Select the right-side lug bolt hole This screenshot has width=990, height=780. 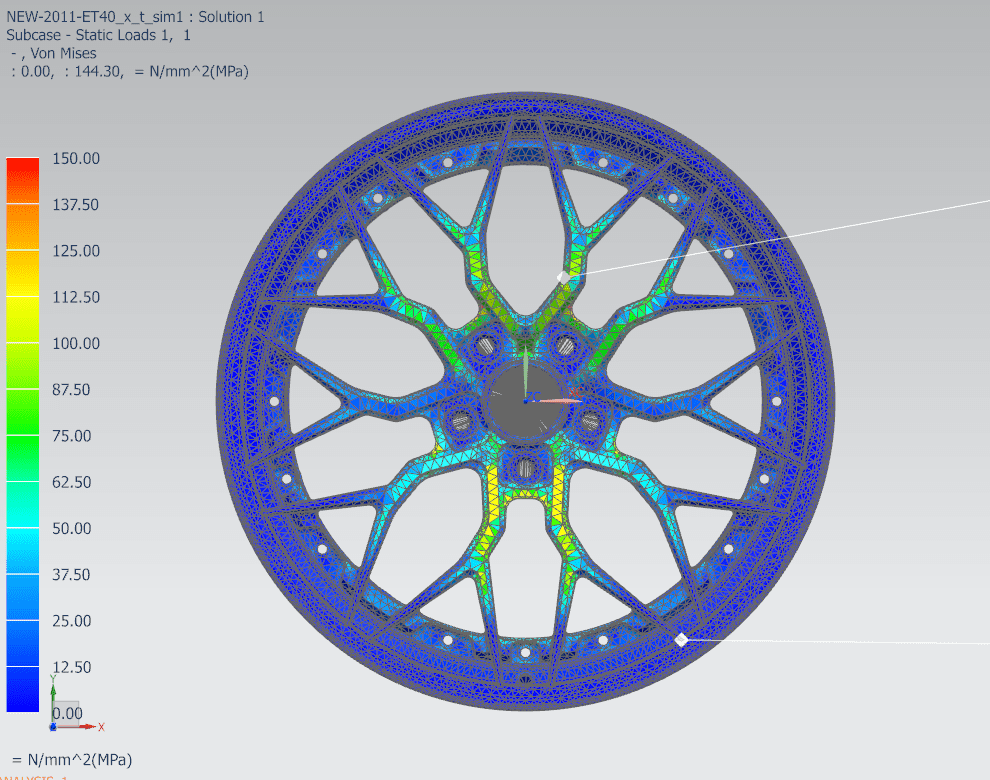pos(590,421)
